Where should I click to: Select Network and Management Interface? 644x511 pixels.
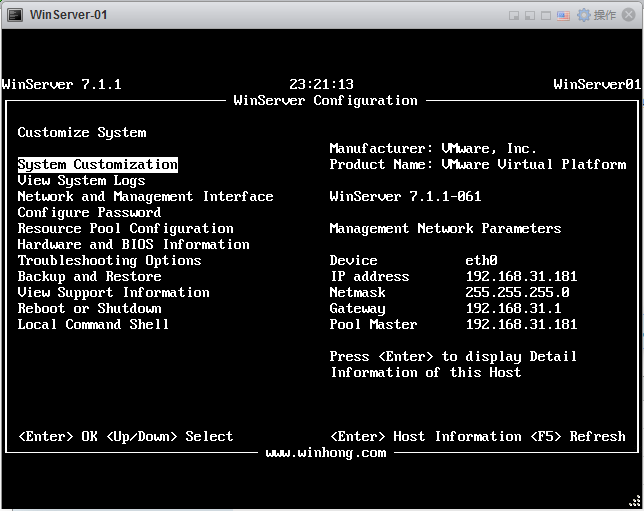145,196
